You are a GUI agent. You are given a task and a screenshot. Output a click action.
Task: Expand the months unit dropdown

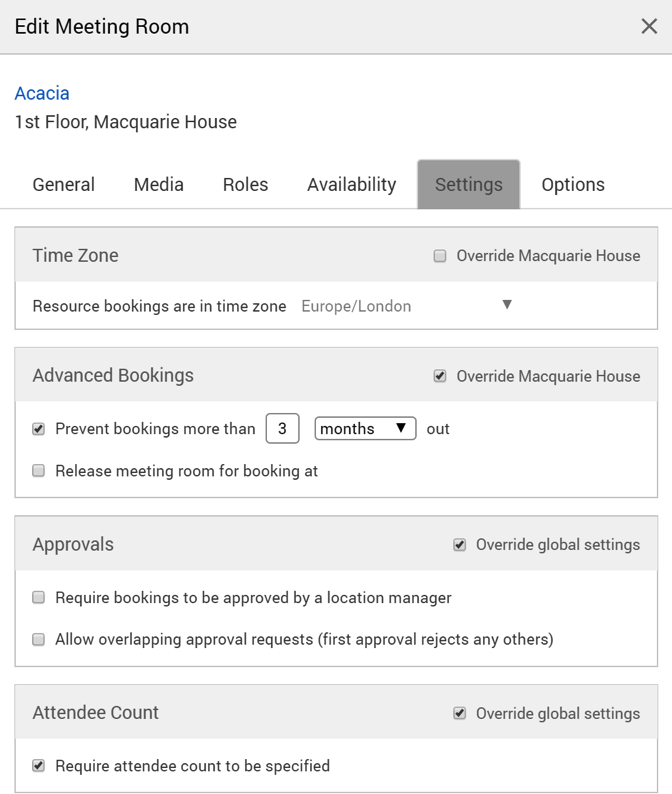tap(365, 429)
